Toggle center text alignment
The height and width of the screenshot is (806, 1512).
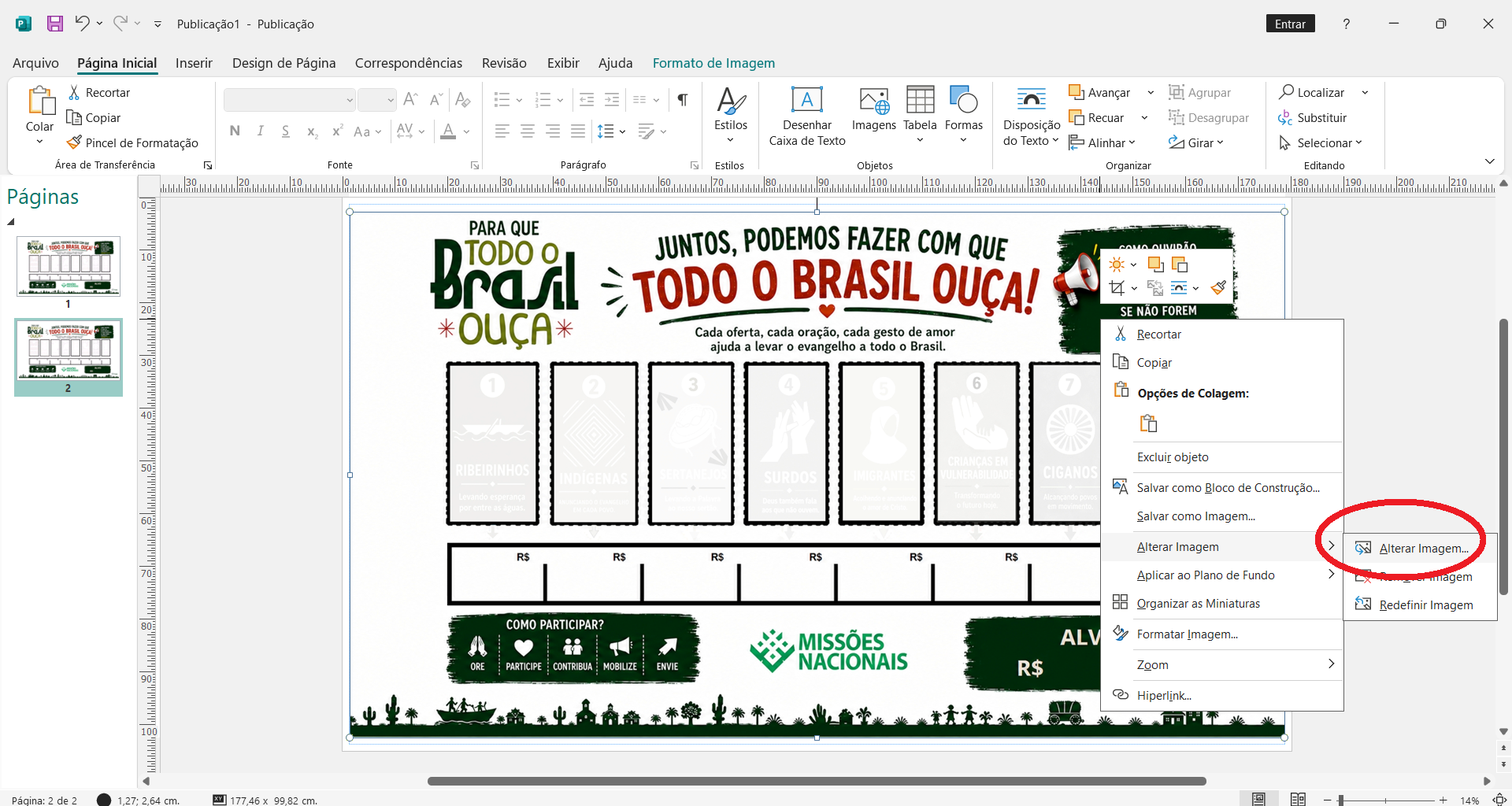[x=528, y=131]
